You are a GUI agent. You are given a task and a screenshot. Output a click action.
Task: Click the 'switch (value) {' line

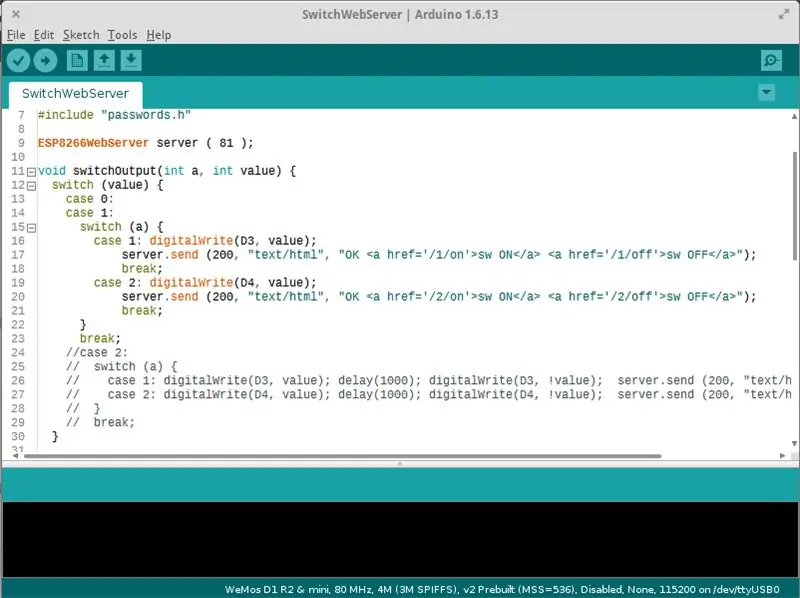click(107, 185)
